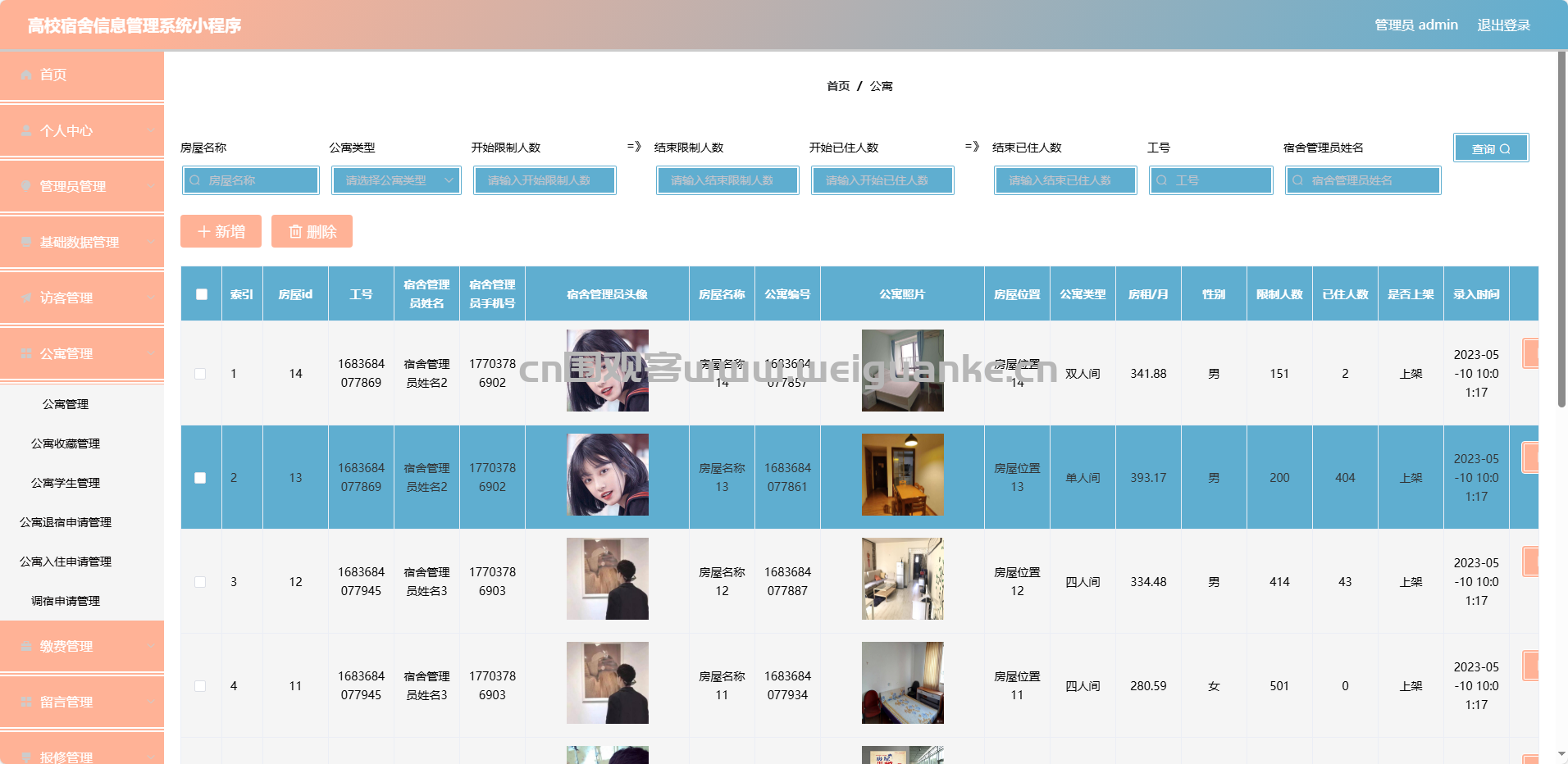The height and width of the screenshot is (764, 1568).
Task: Click the rent value 280.59
Action: [1148, 686]
